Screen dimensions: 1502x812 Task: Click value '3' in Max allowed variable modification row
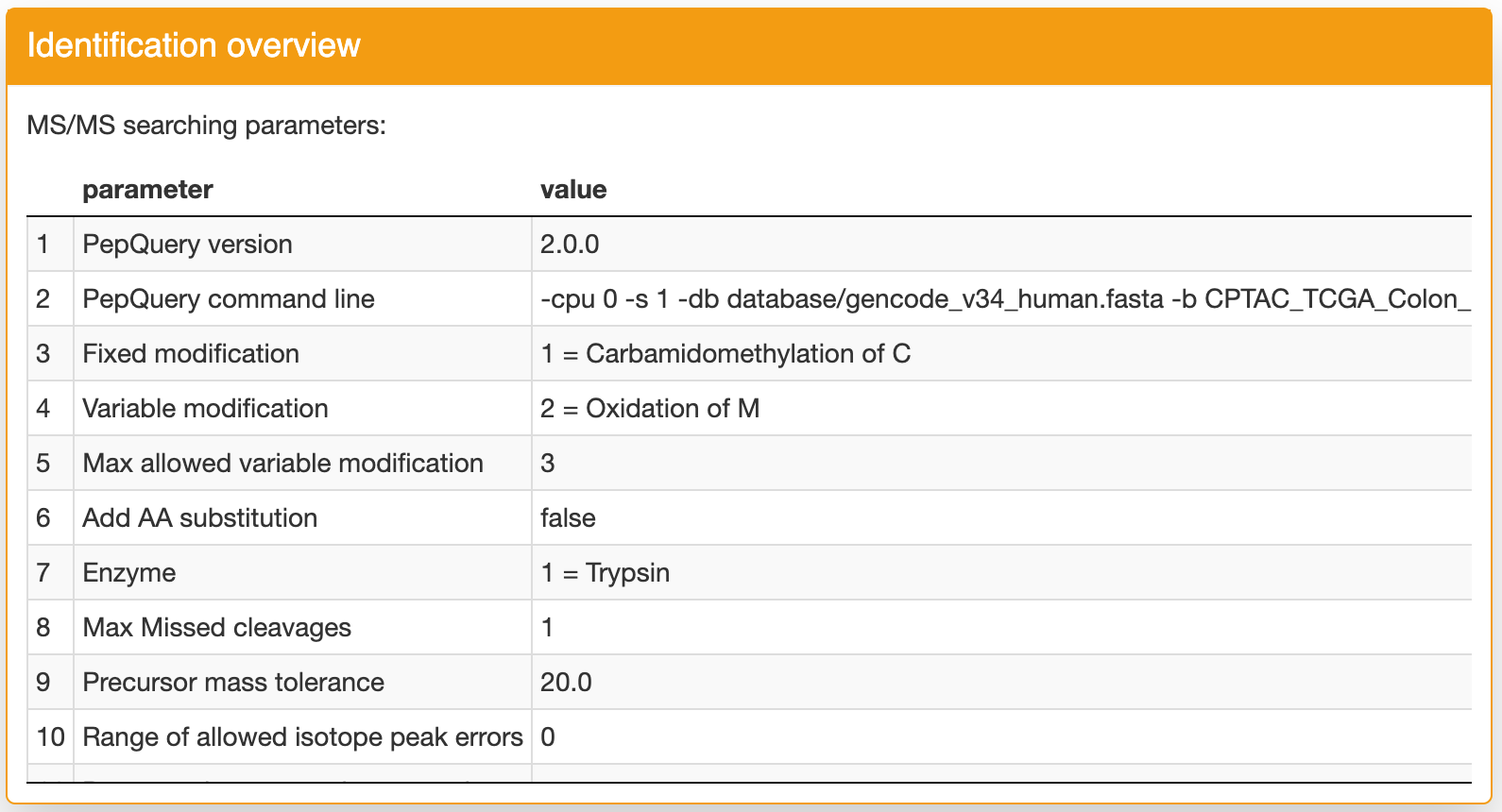pyautogui.click(x=548, y=464)
